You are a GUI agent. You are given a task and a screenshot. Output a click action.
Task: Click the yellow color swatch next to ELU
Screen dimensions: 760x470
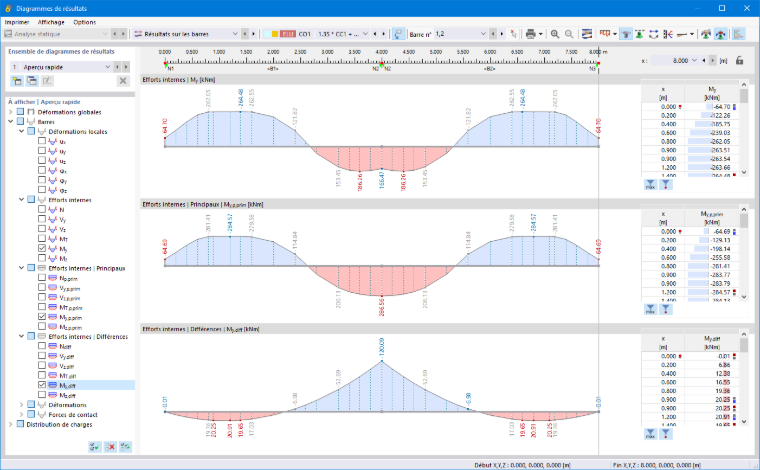click(275, 34)
